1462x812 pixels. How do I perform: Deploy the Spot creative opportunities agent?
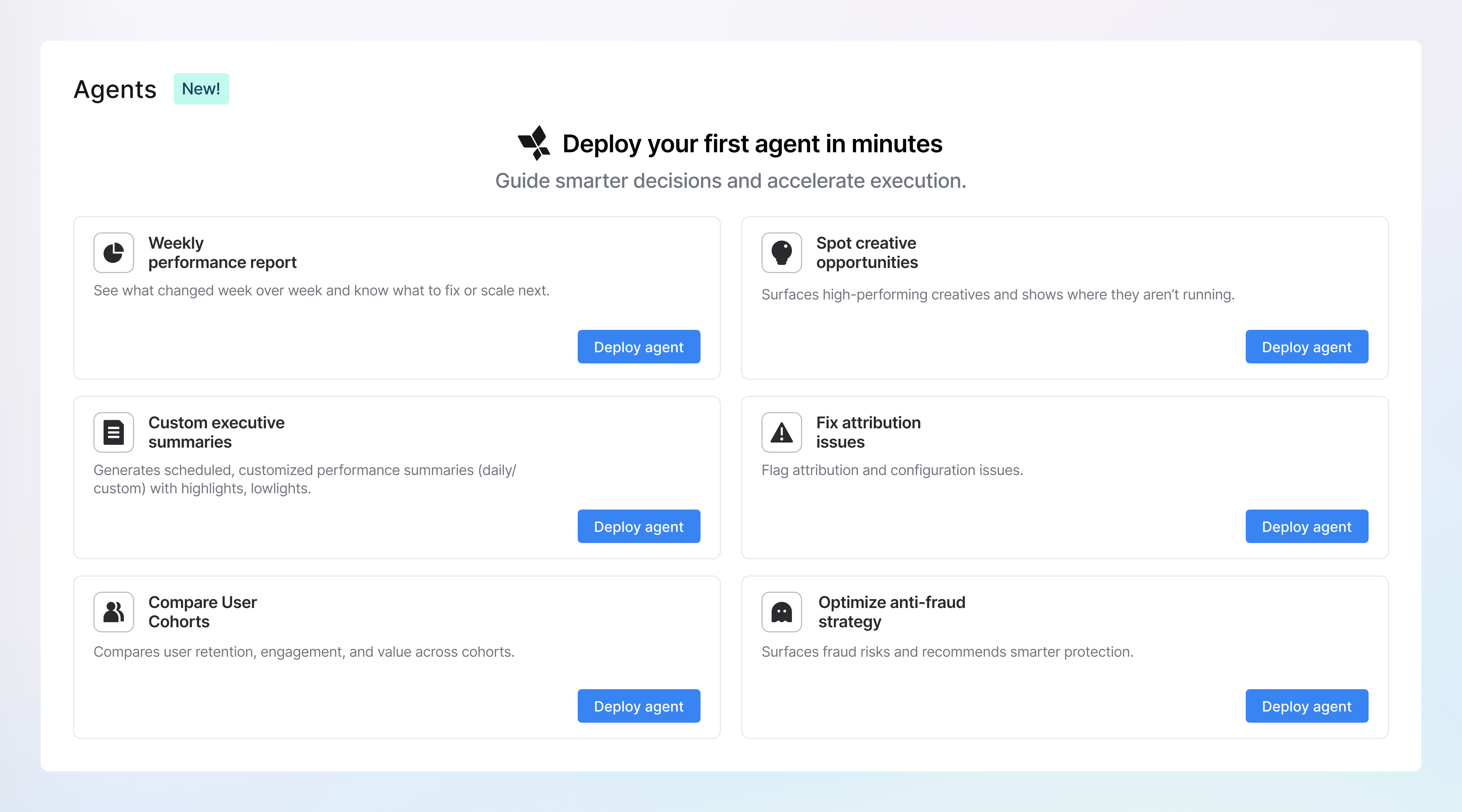pyautogui.click(x=1306, y=347)
